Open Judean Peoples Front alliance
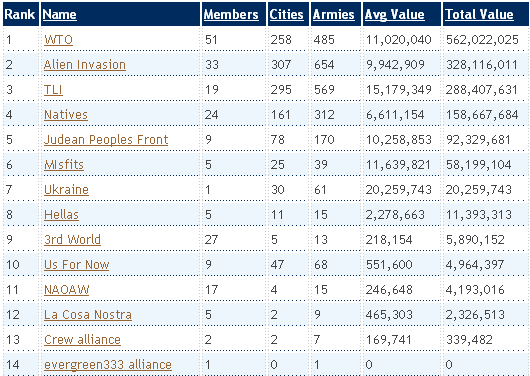 [106, 140]
